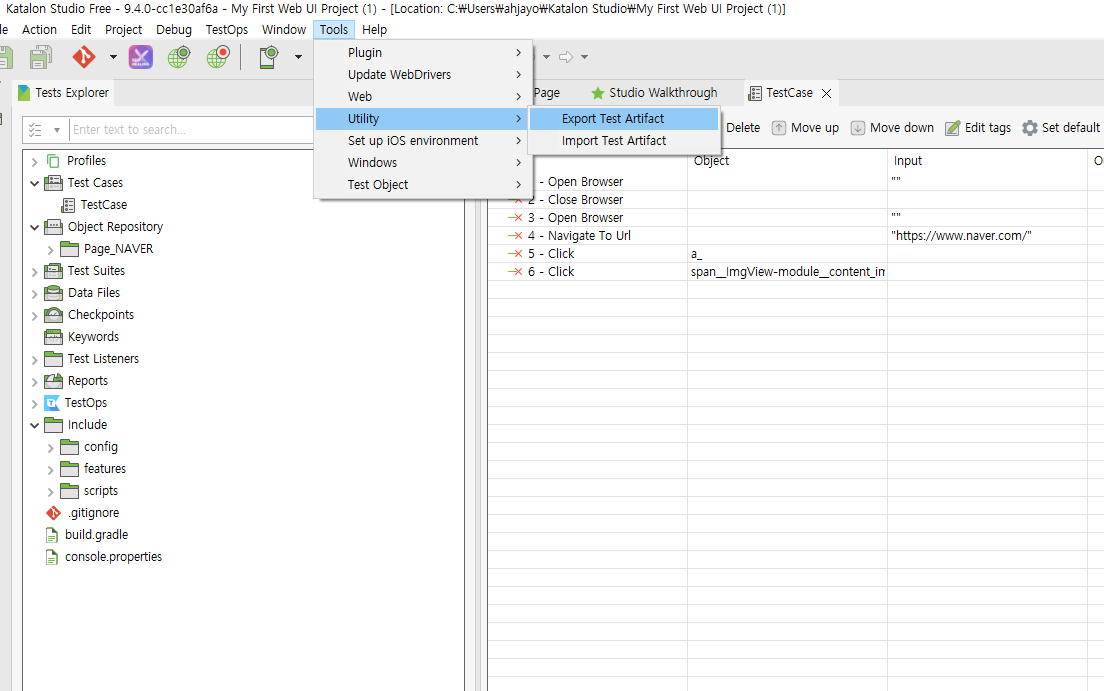Open the Spy Mobile dropdown arrow
This screenshot has width=1104, height=691.
click(299, 56)
